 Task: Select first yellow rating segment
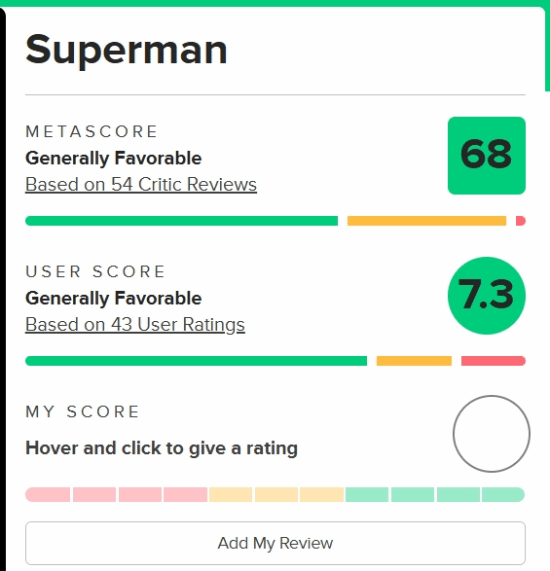click(x=231, y=495)
